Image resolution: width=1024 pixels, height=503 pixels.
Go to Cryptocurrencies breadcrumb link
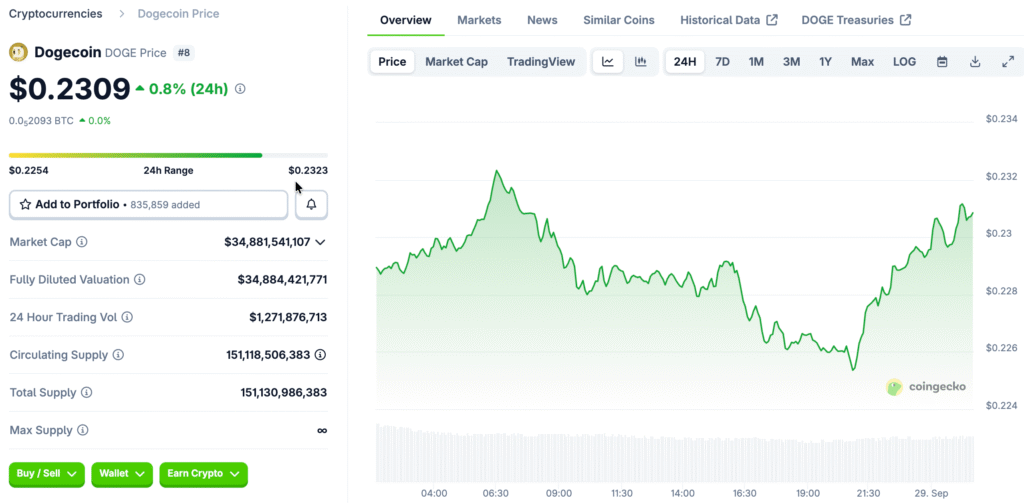point(55,14)
